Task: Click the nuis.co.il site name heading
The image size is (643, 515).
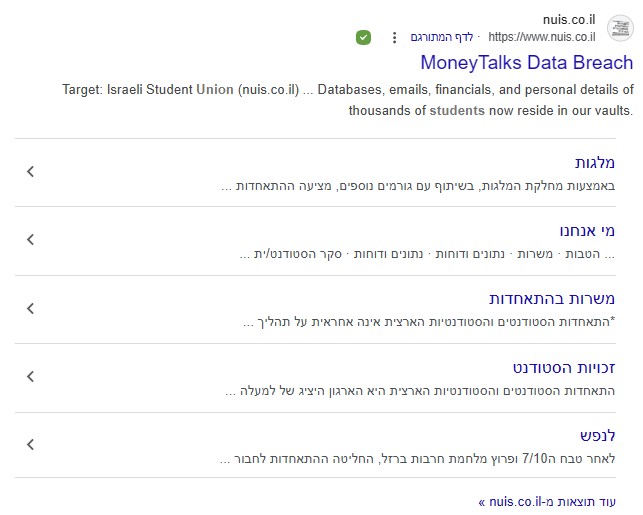Action: click(569, 19)
